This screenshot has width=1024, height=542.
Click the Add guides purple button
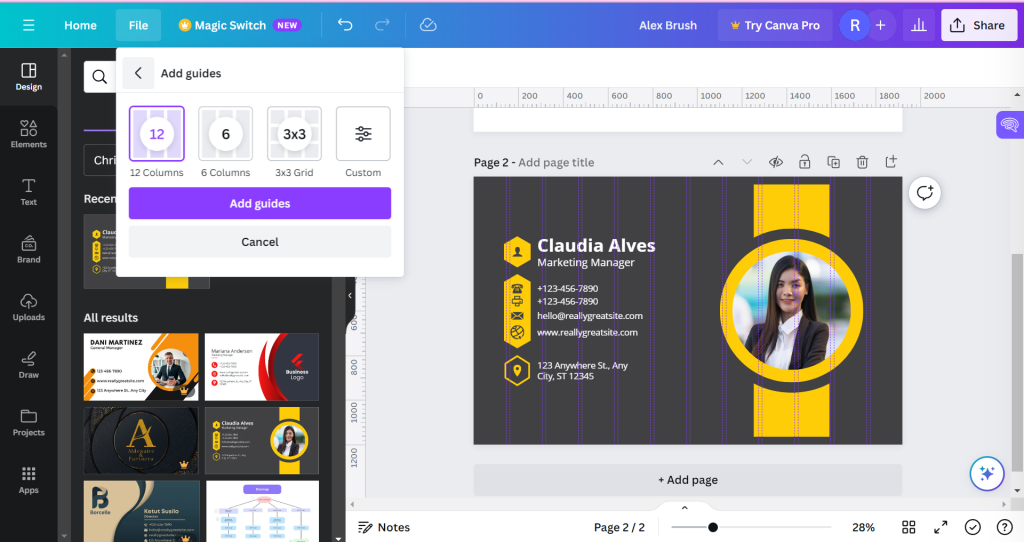(x=260, y=203)
